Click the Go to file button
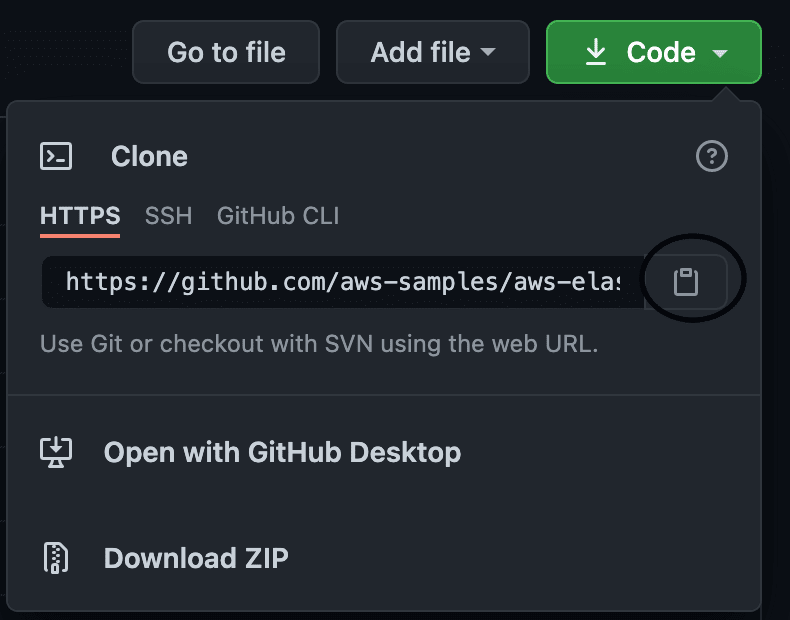The height and width of the screenshot is (620, 790). click(226, 52)
